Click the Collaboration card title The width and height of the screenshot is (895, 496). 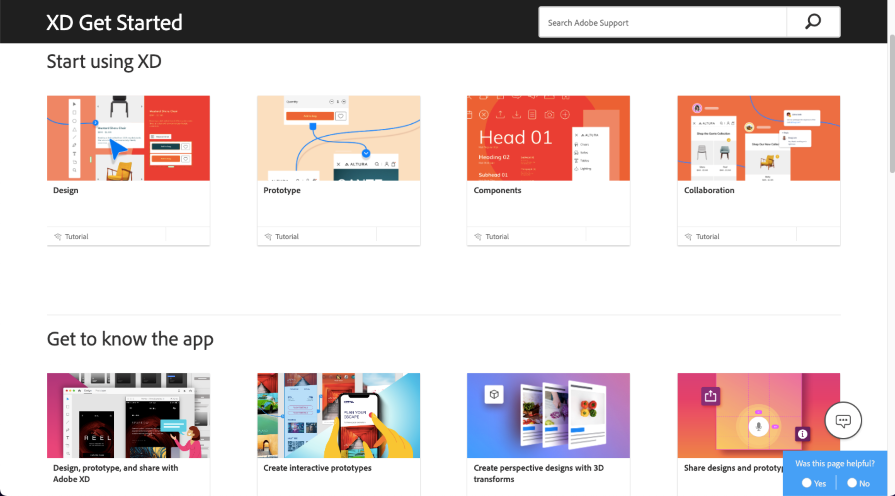pos(709,190)
